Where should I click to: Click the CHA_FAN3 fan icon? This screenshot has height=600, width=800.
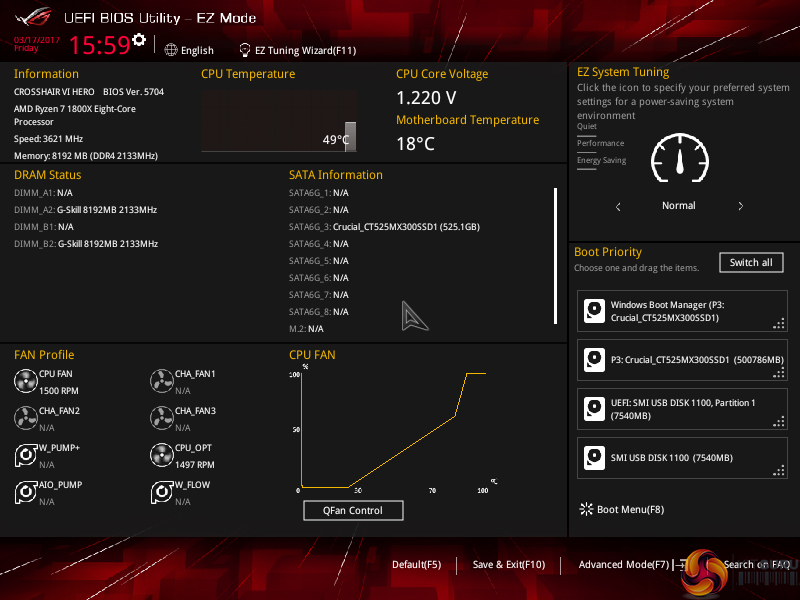click(x=162, y=418)
